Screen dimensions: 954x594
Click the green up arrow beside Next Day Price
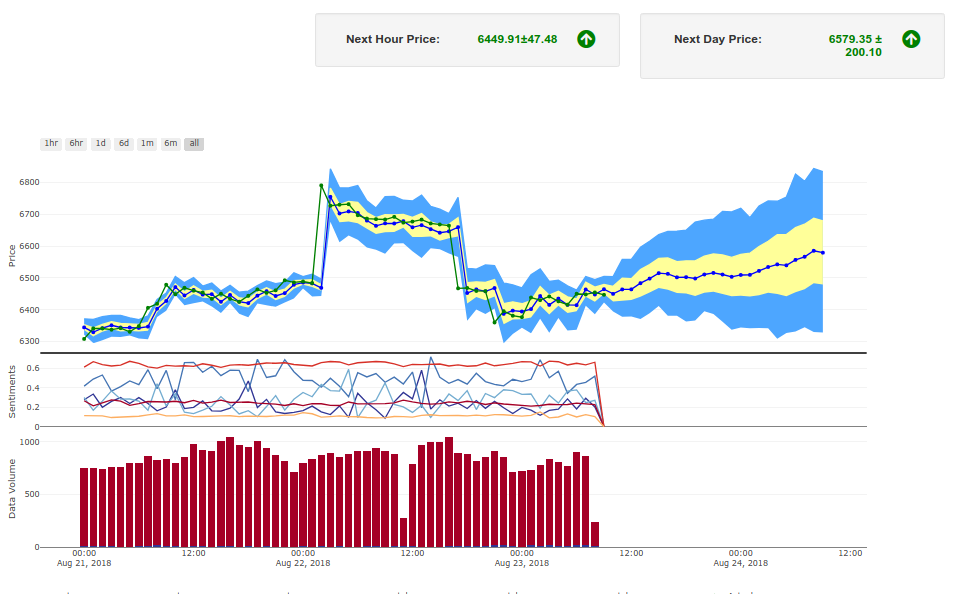pos(910,39)
